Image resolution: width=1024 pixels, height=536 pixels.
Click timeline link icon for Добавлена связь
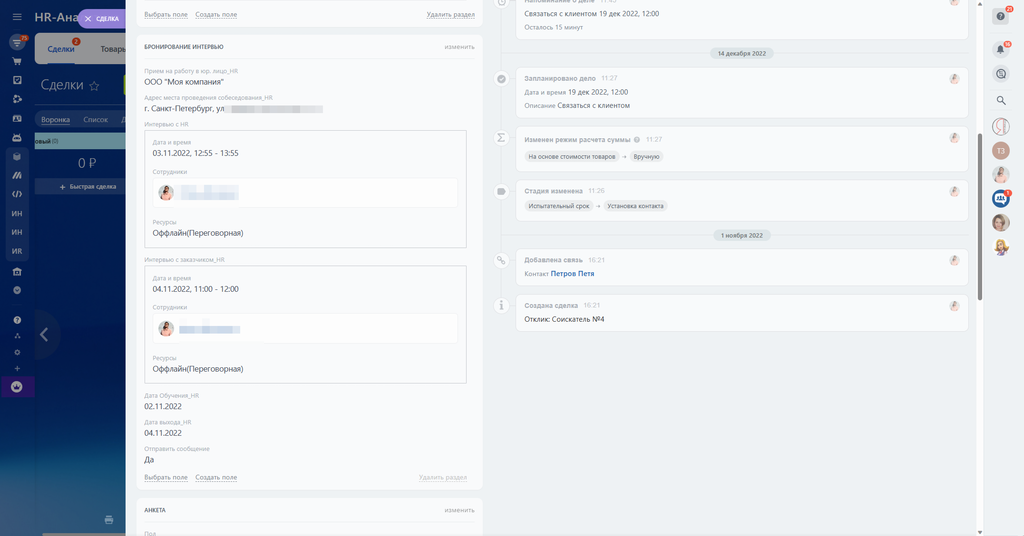(x=502, y=260)
